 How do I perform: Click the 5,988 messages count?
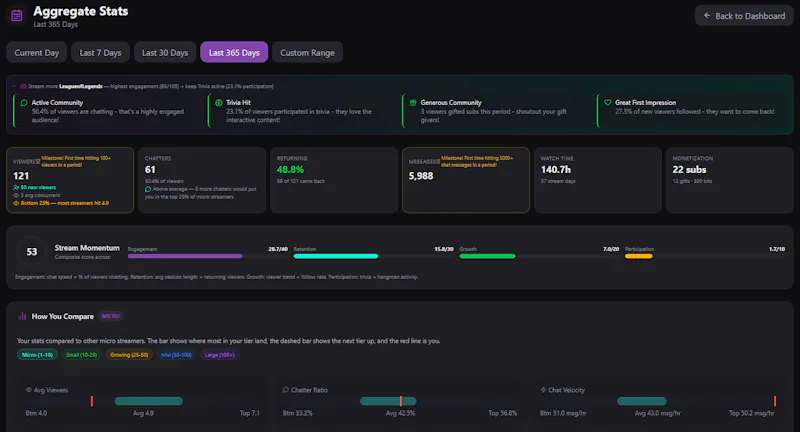point(421,176)
